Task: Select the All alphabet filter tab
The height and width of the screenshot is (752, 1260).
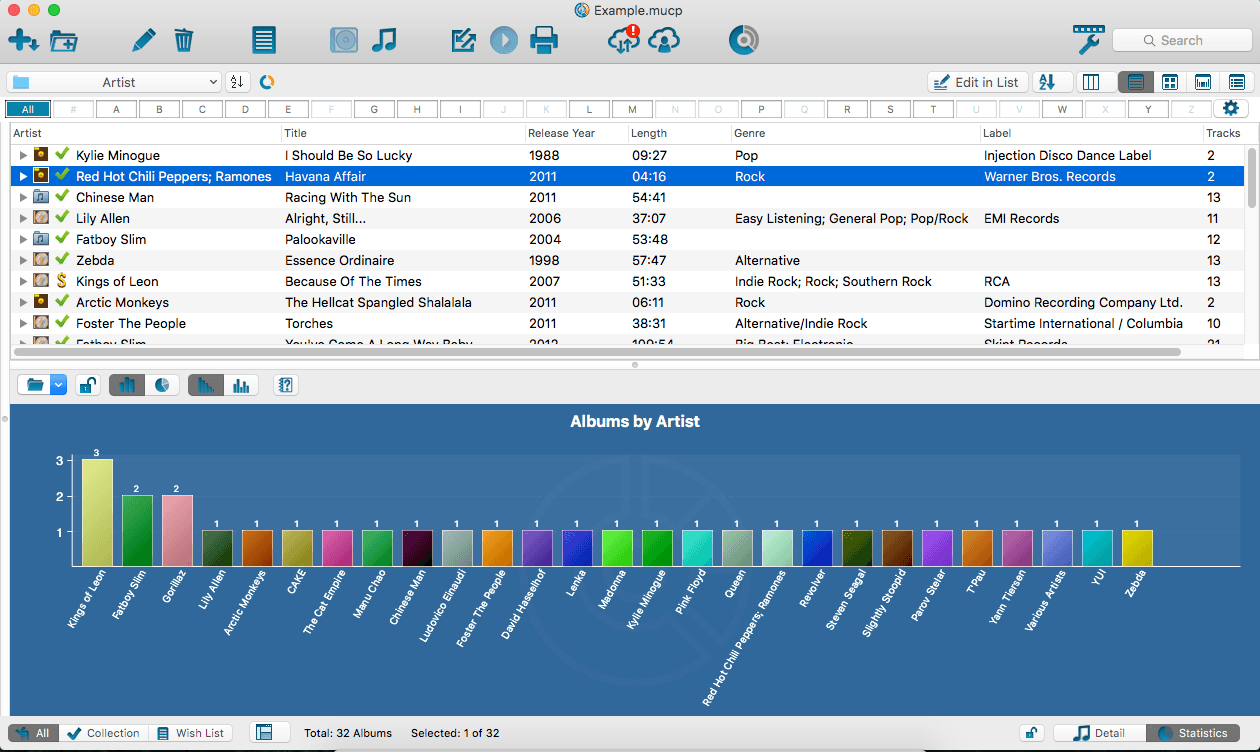Action: coord(28,109)
